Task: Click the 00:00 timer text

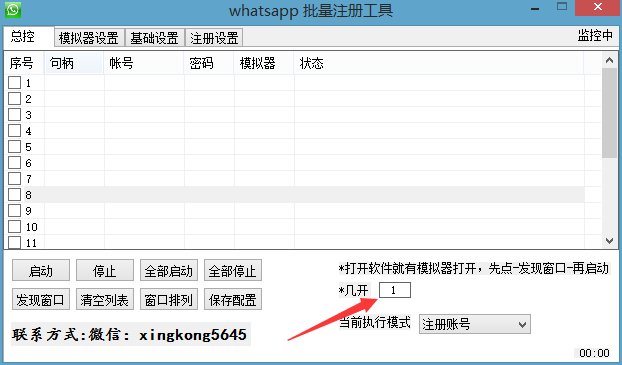Action: (x=594, y=353)
